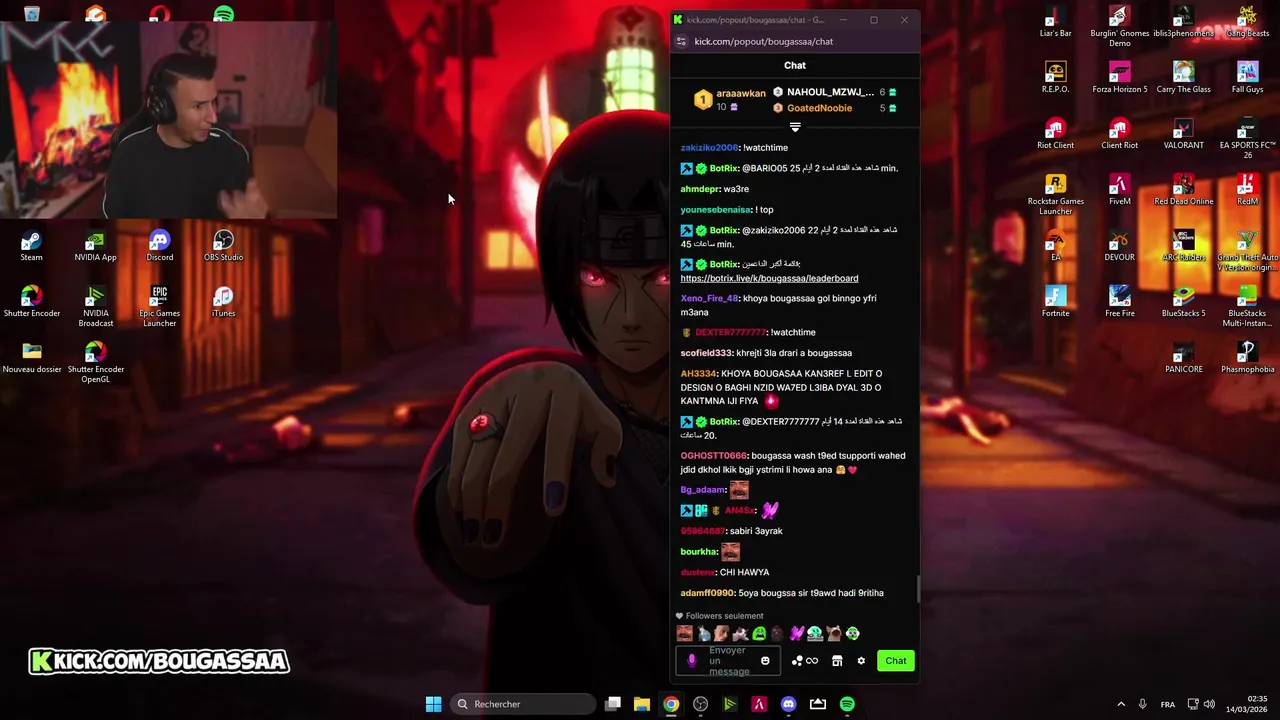
Task: Expand the leaderboard chevron under GoatedNoobie
Action: 795,127
